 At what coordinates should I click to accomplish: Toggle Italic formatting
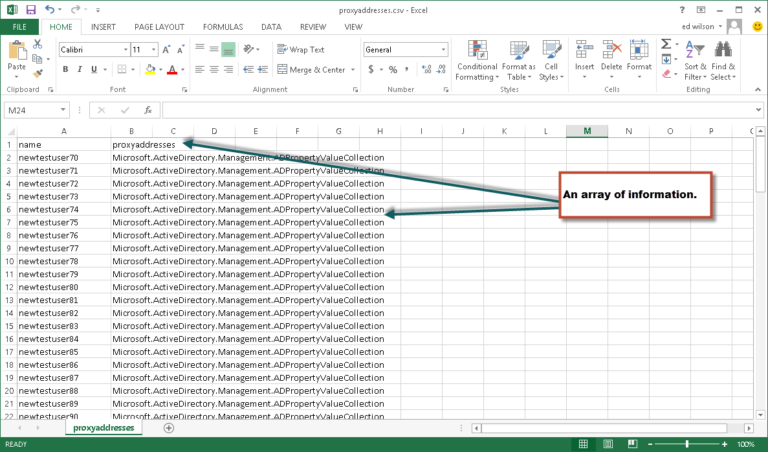coord(80,69)
